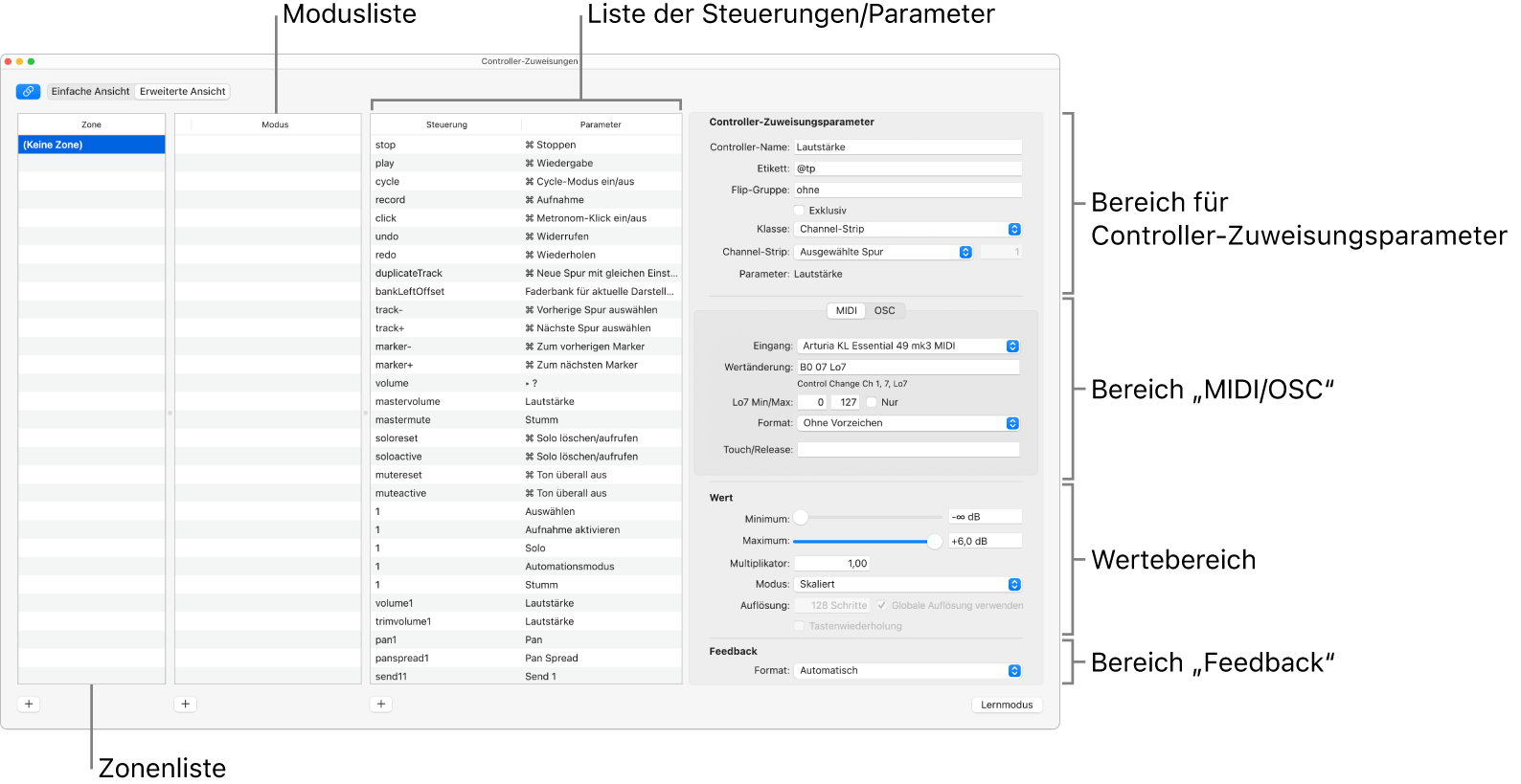This screenshot has width=1521, height=784.
Task: Add a new mode with plus button
Action: tap(186, 704)
